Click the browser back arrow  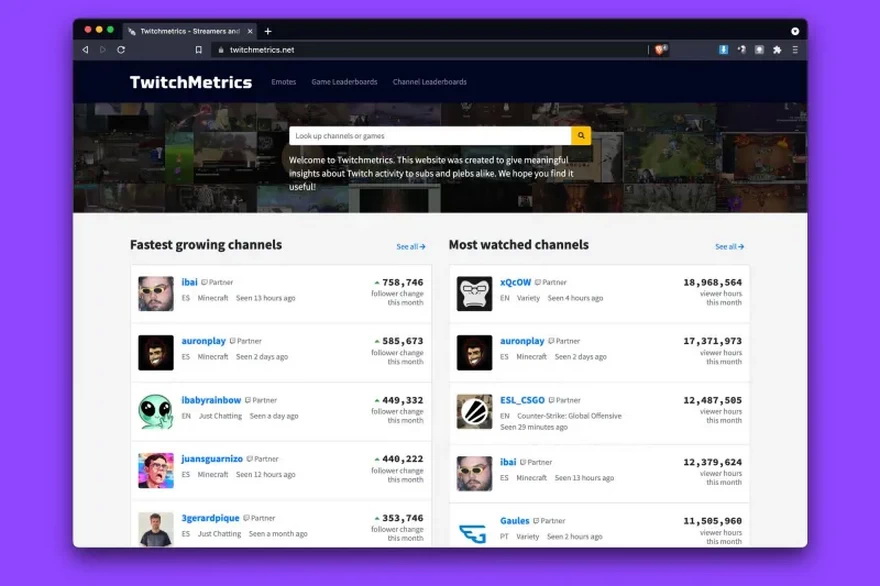(x=85, y=50)
